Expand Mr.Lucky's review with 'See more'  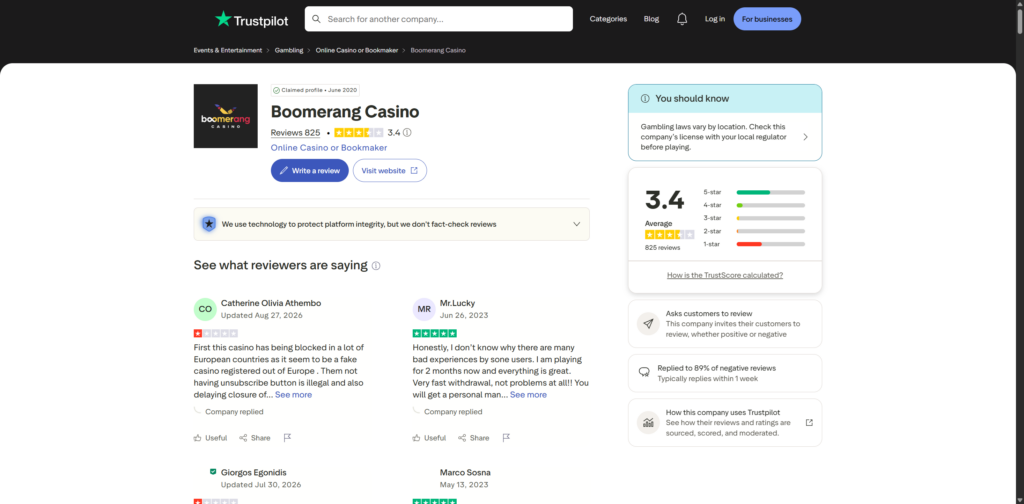point(528,395)
